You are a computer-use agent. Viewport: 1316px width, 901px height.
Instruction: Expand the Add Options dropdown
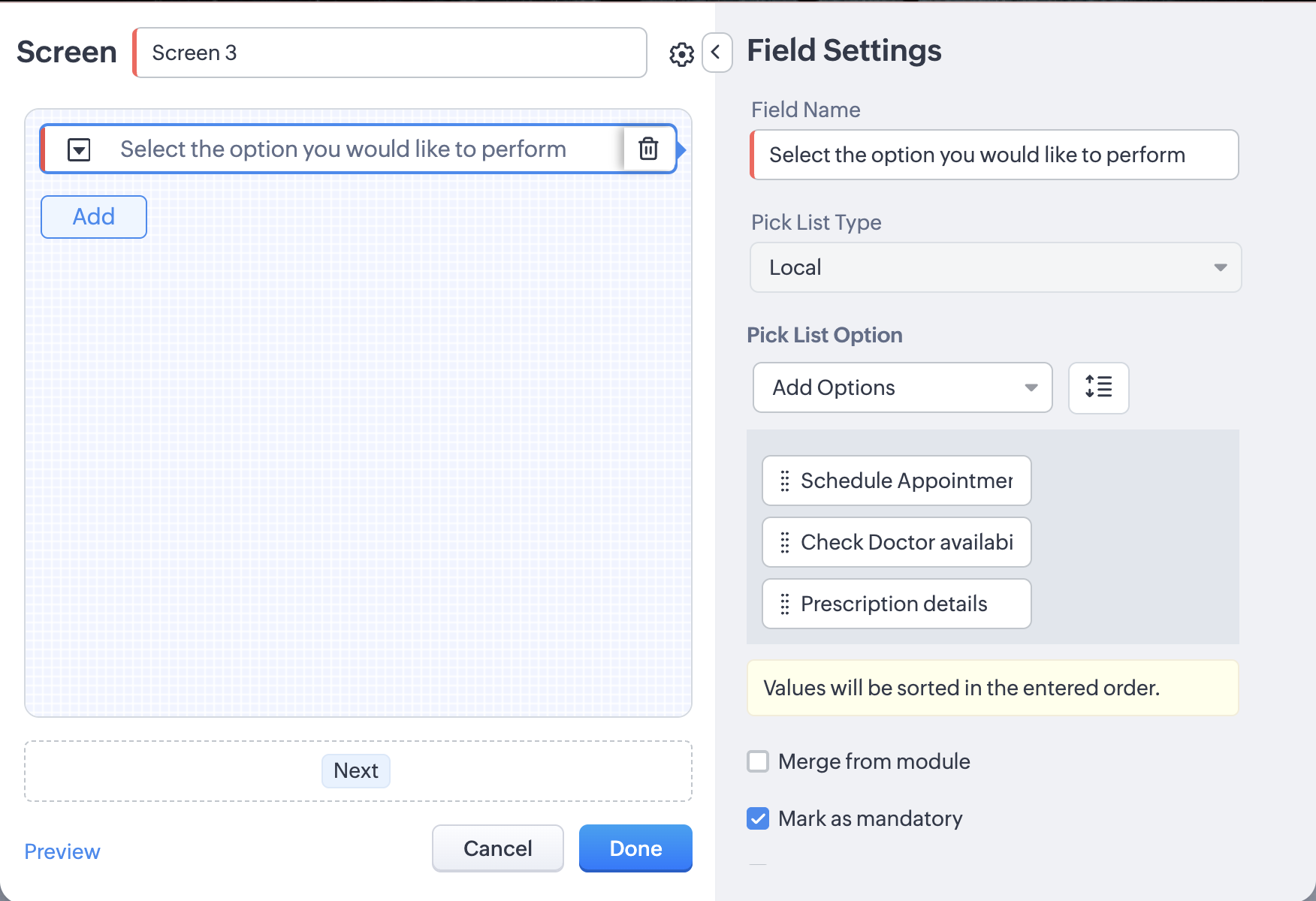[x=902, y=387]
